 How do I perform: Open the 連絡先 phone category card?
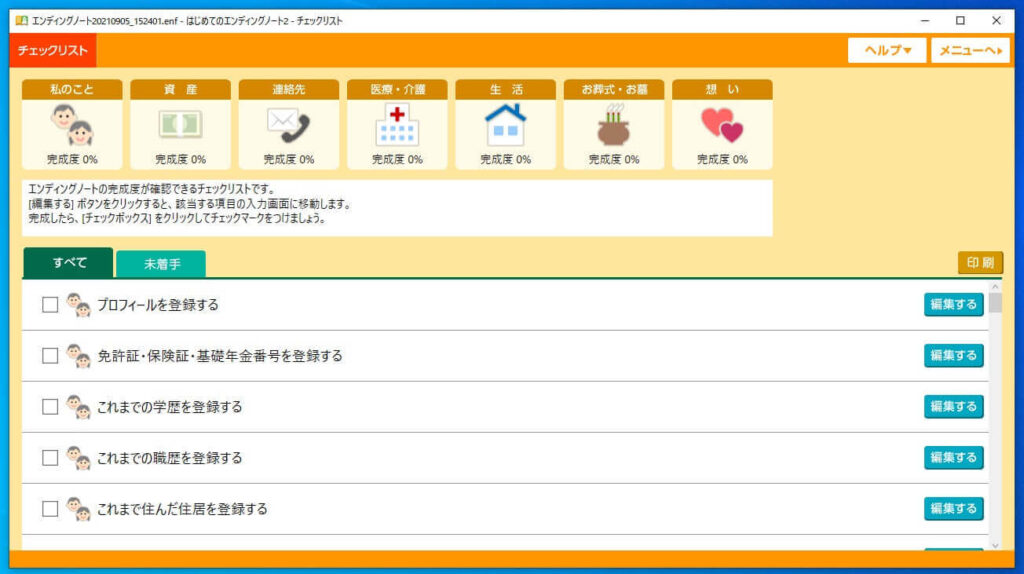289,124
